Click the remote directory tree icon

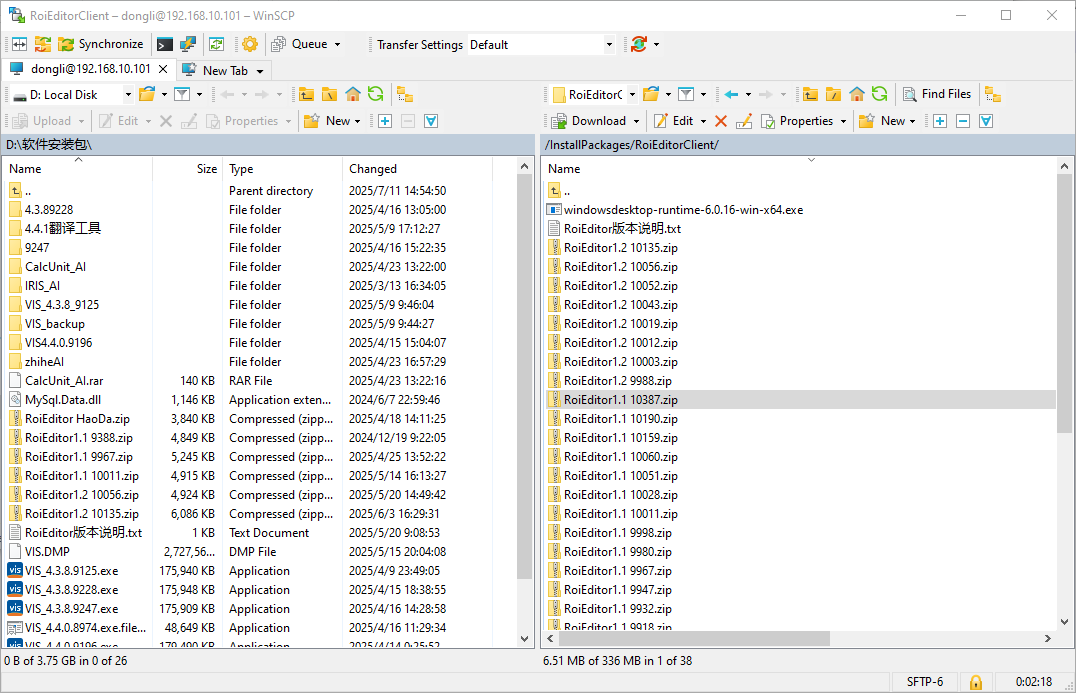click(993, 94)
